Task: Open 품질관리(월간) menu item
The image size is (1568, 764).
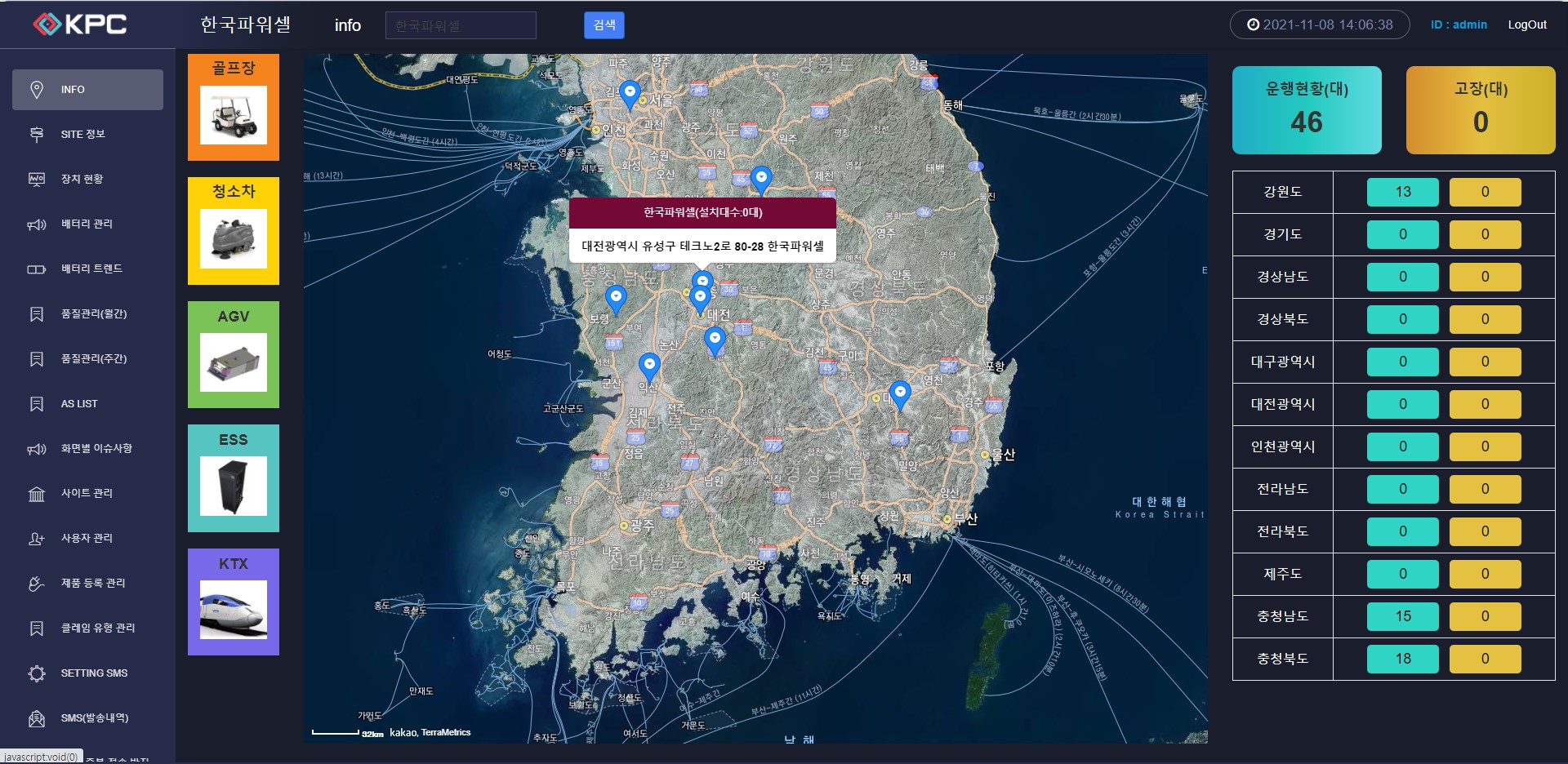Action: pyautogui.click(x=93, y=314)
